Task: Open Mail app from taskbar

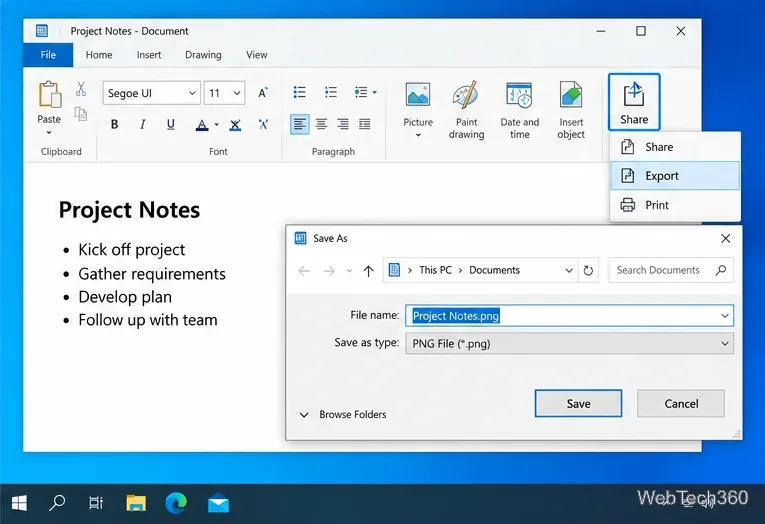Action: [x=218, y=503]
